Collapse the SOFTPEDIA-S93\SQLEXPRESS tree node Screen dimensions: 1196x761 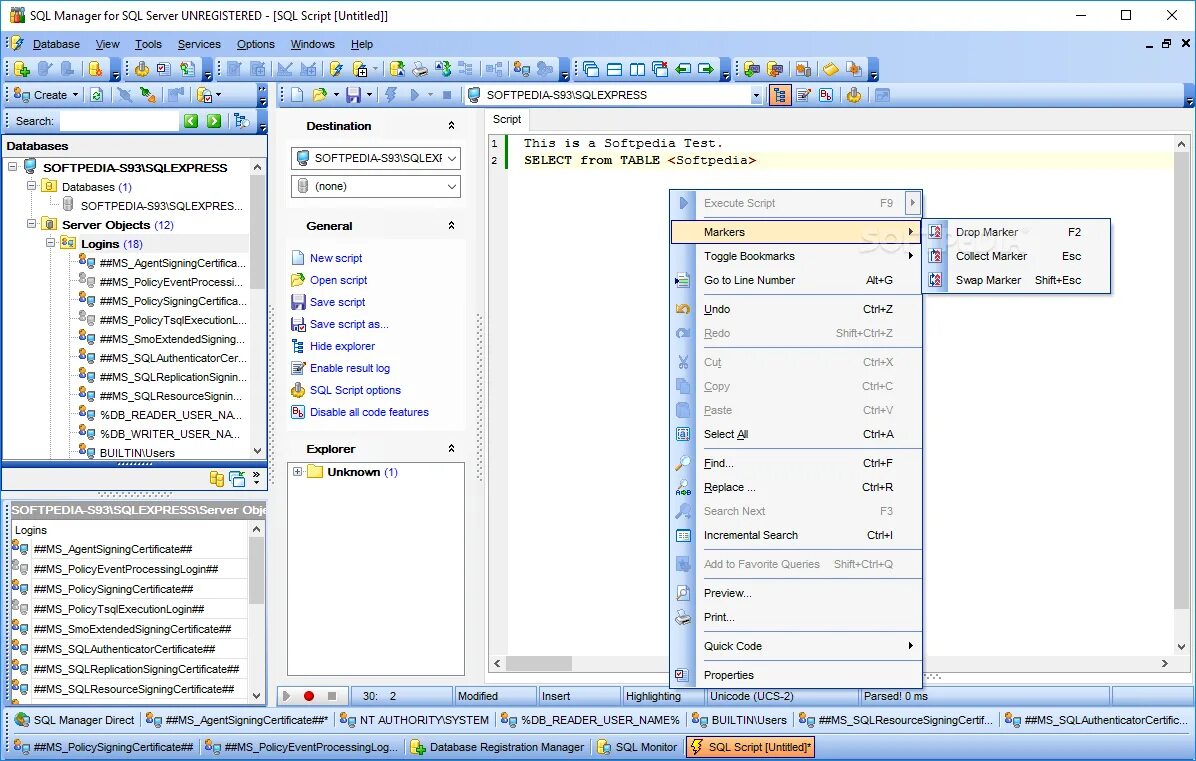[12, 167]
